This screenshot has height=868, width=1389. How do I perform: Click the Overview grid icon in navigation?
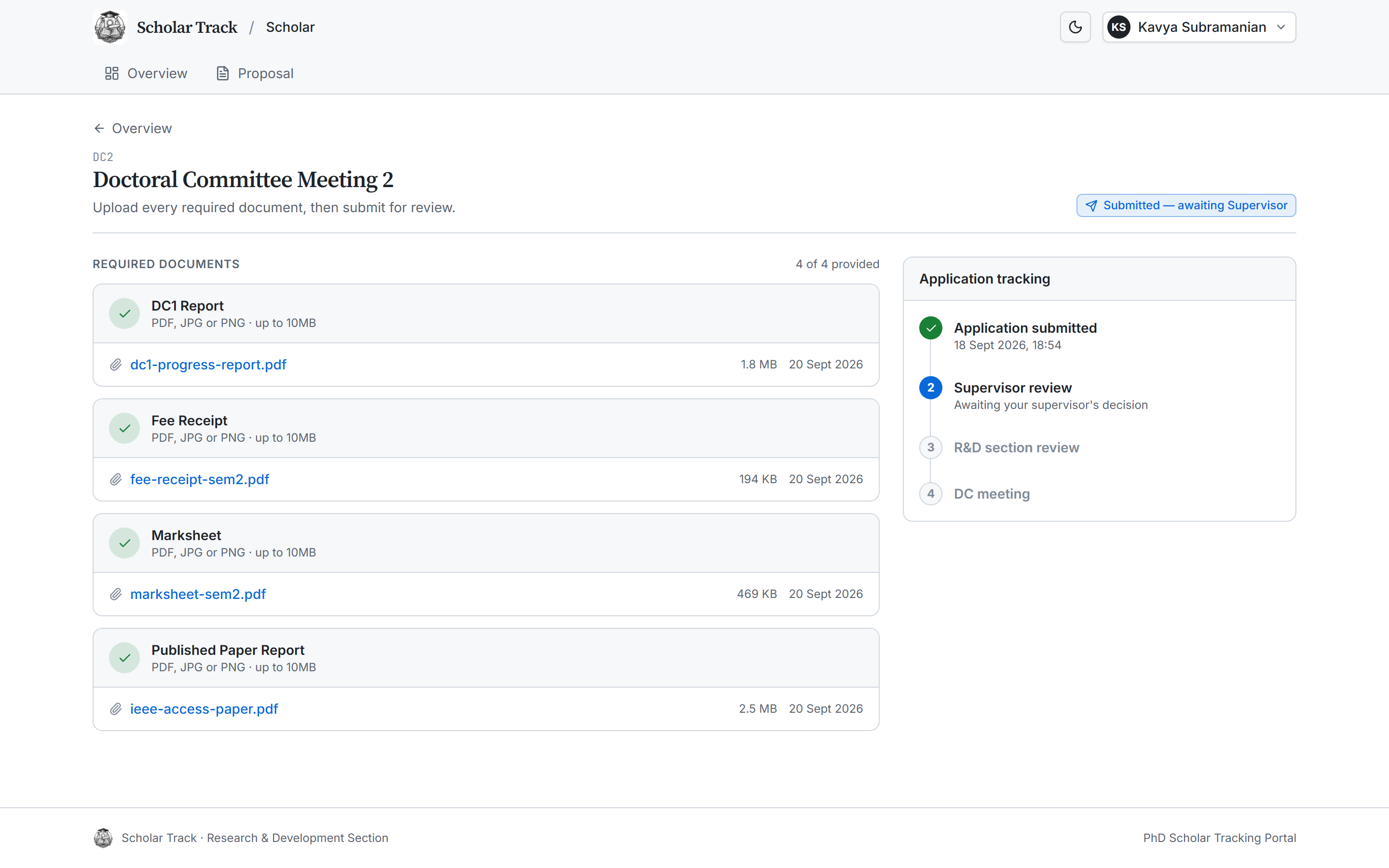tap(112, 73)
